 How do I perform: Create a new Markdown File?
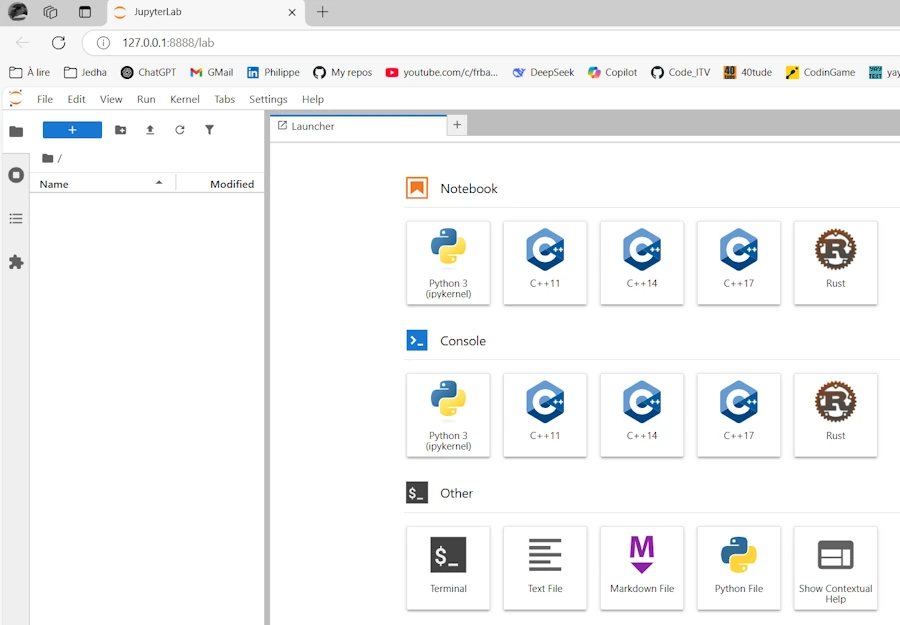pos(642,568)
